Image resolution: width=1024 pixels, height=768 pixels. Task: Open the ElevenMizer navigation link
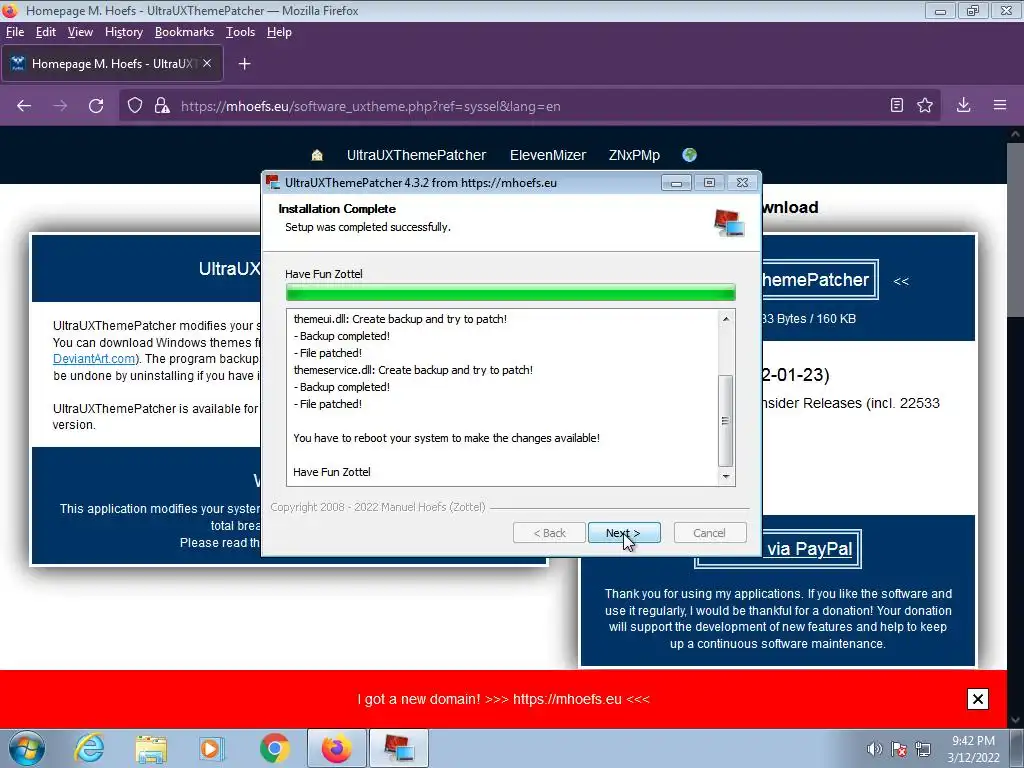[x=548, y=155]
